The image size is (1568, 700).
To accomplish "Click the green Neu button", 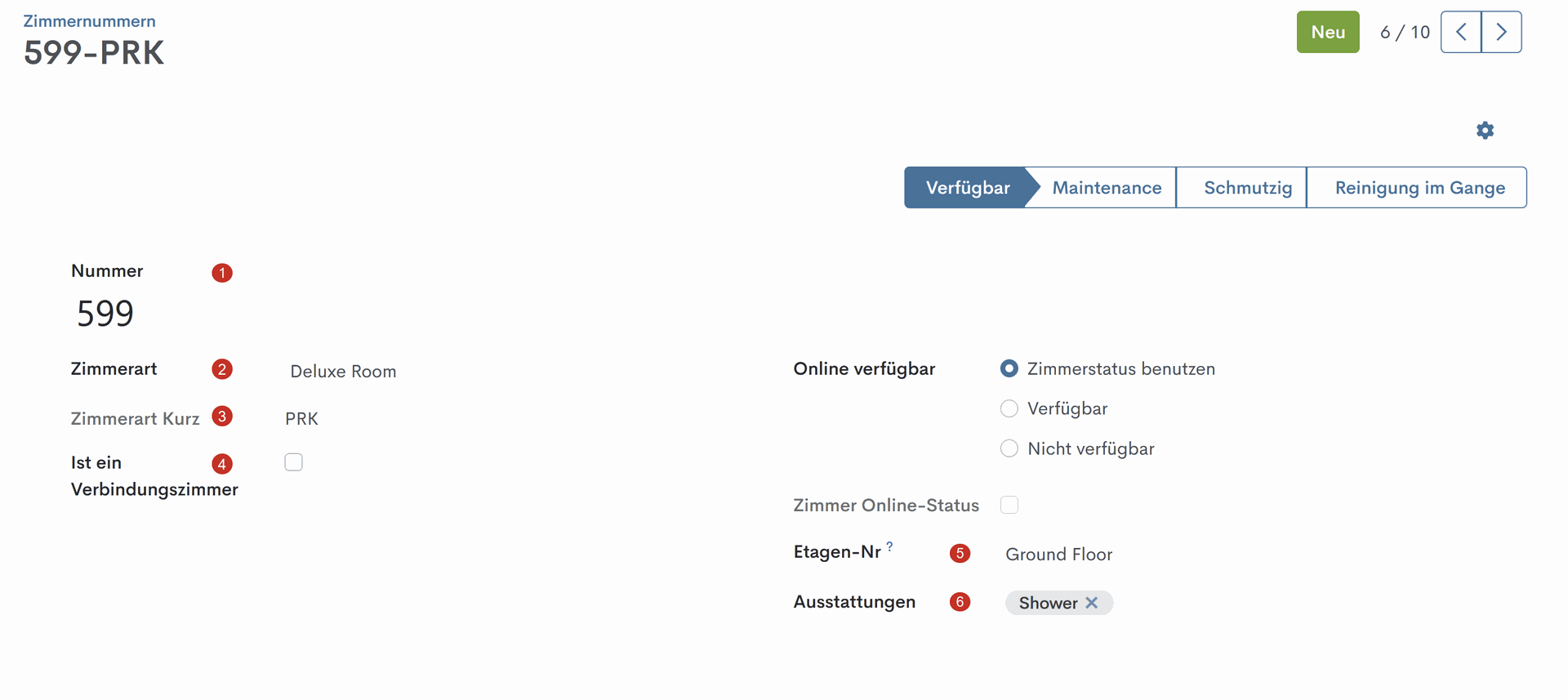I will pos(1328,32).
